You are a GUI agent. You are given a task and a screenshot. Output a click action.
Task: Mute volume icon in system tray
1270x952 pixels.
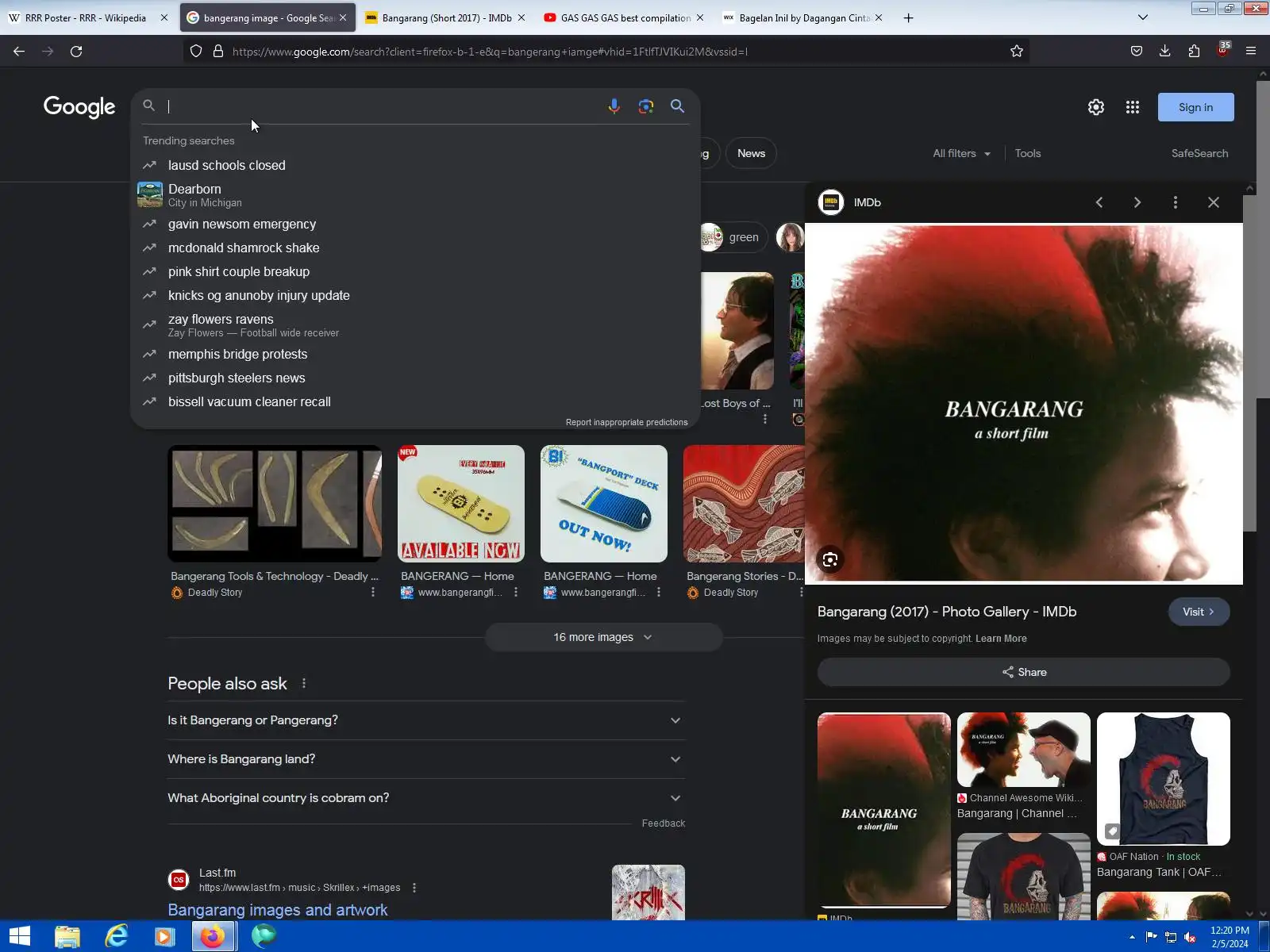click(1190, 937)
